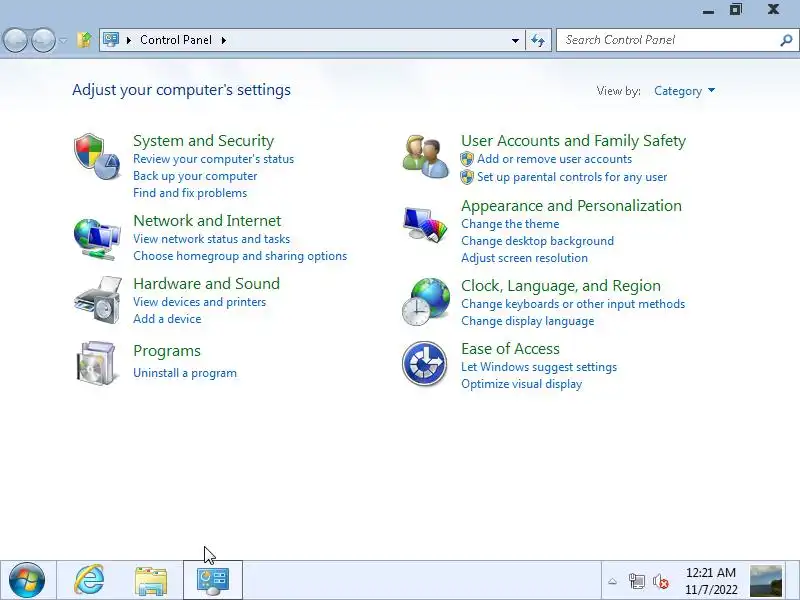Open the Hardware and Sound heading link
Screen dimensions: 800x600
tap(207, 283)
